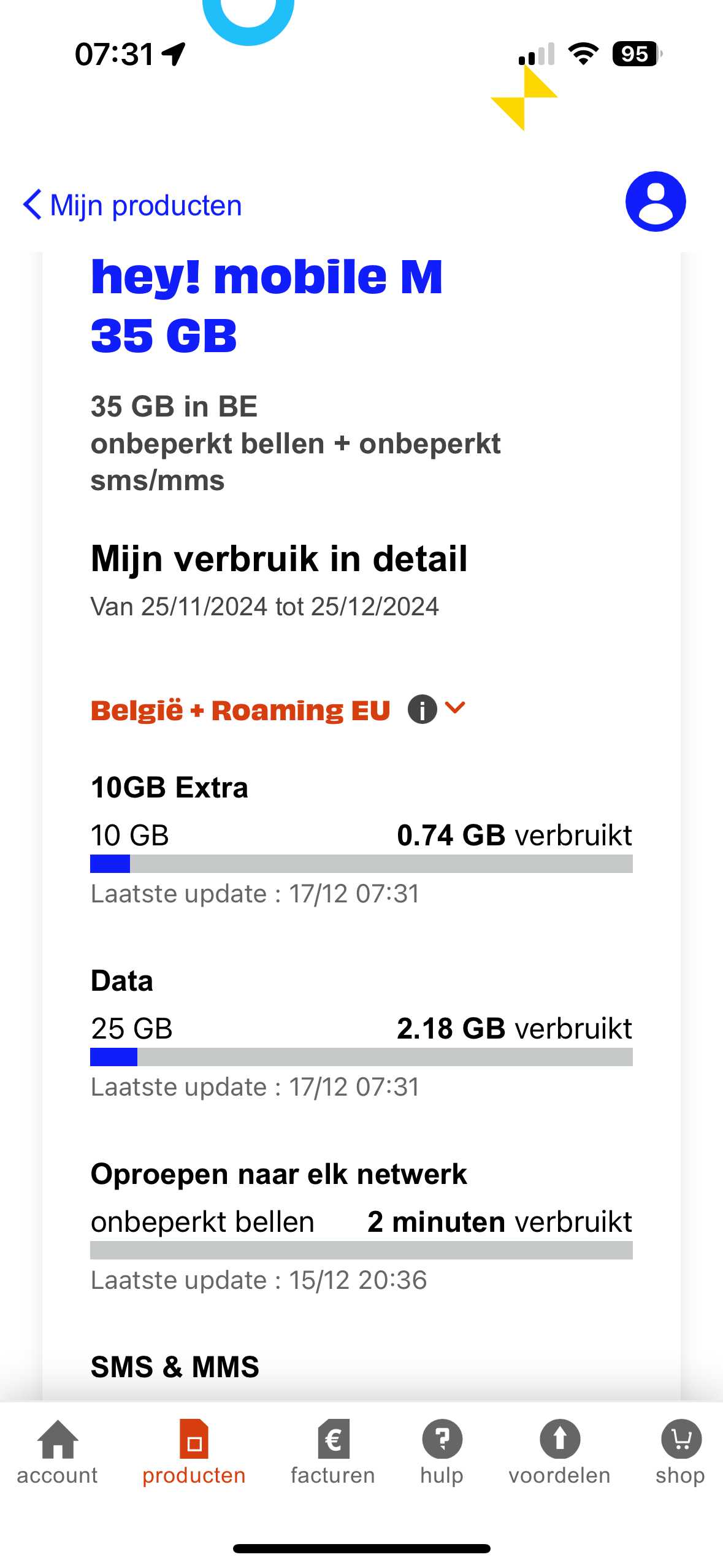Tap the België + Roaming EU heading
723x1568 pixels.
(240, 710)
